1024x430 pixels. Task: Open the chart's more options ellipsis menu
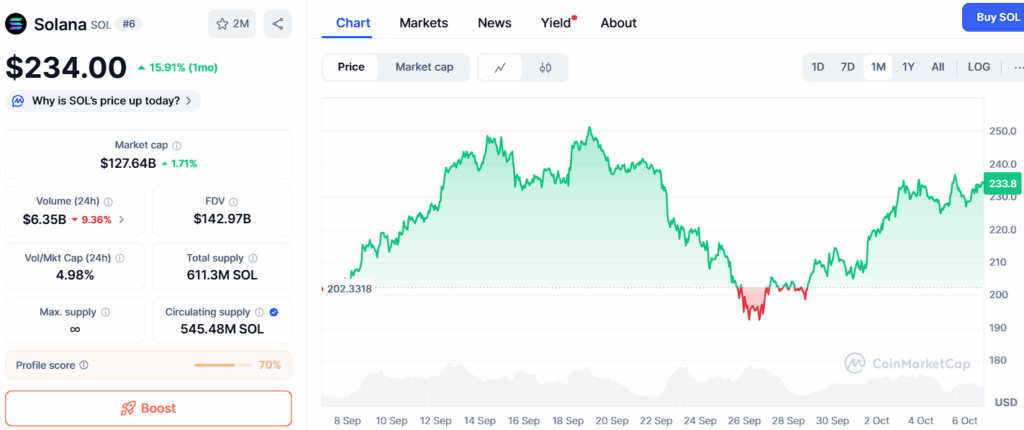1018,67
